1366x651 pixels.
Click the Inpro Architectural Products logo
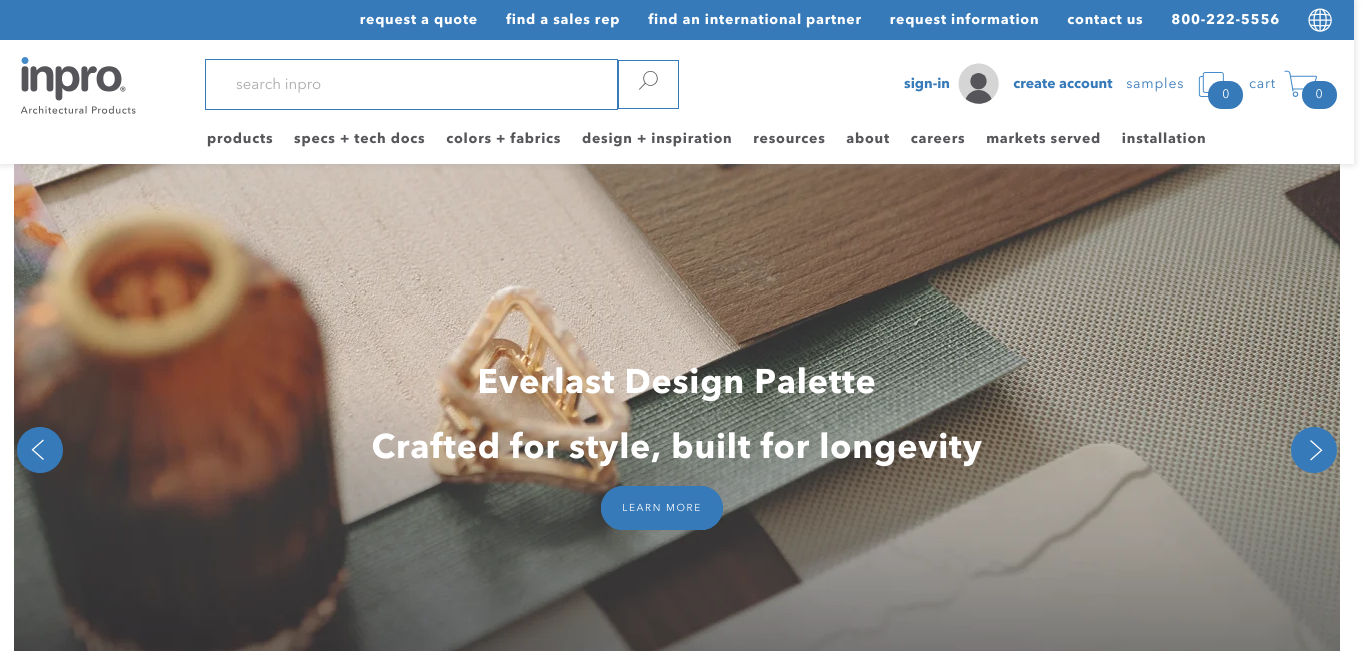tap(78, 86)
